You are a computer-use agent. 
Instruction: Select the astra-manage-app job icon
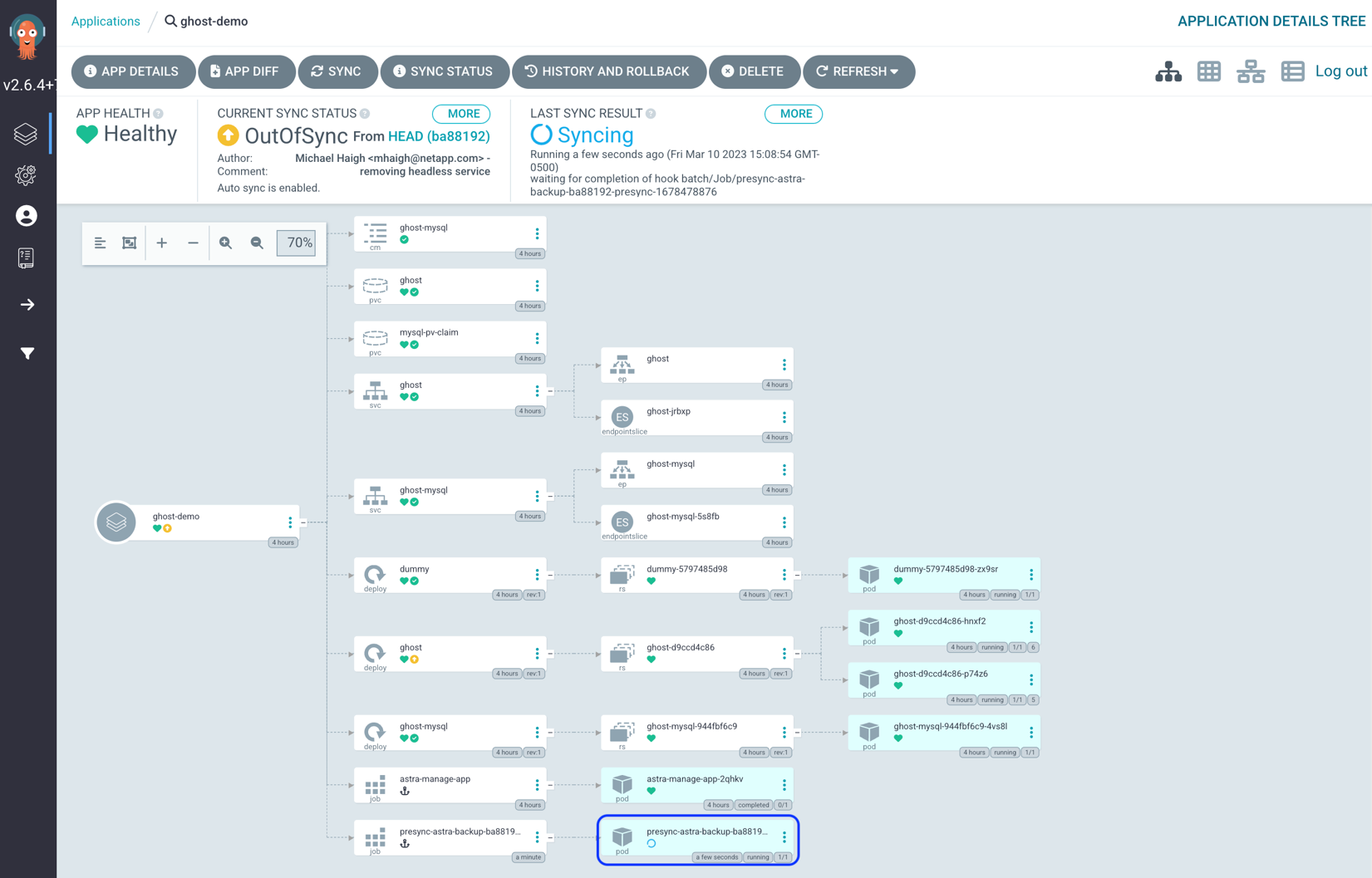point(376,784)
